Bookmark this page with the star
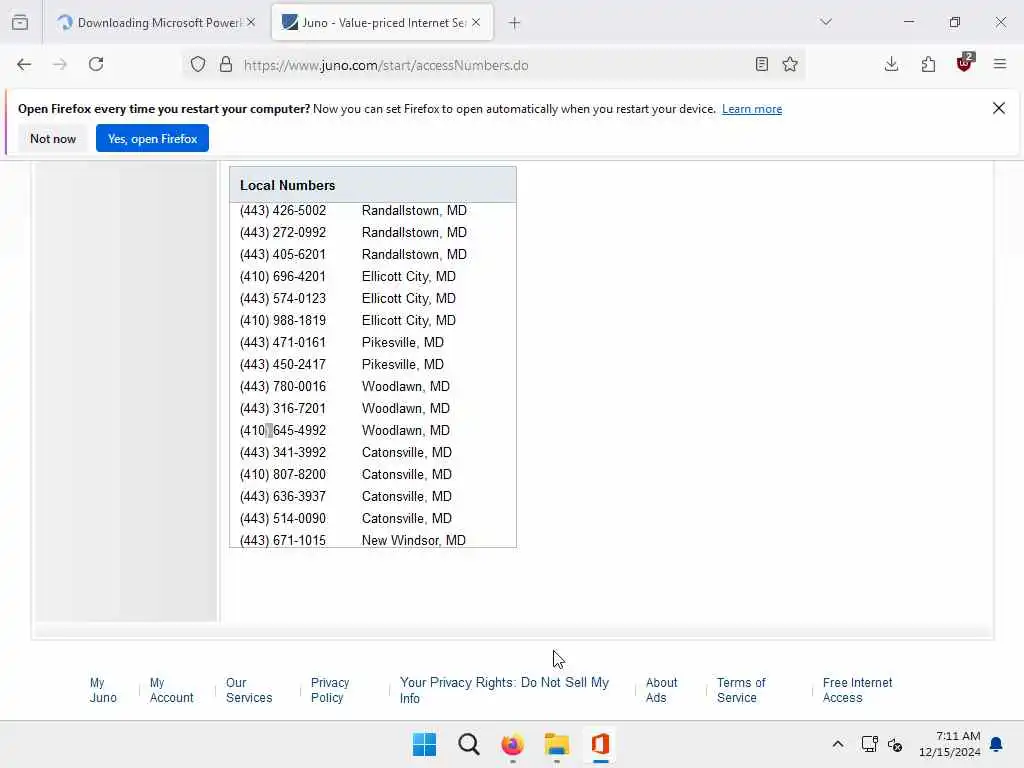 [790, 65]
